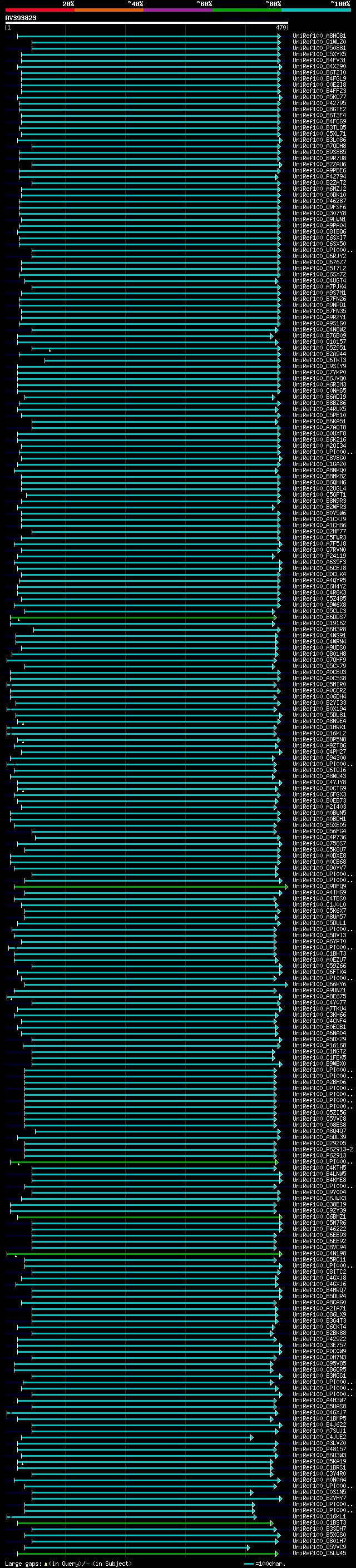Click label UniRef100_C6LW45
Image resolution: width=356 pixels, height=1568 pixels.
[x=319, y=1553]
